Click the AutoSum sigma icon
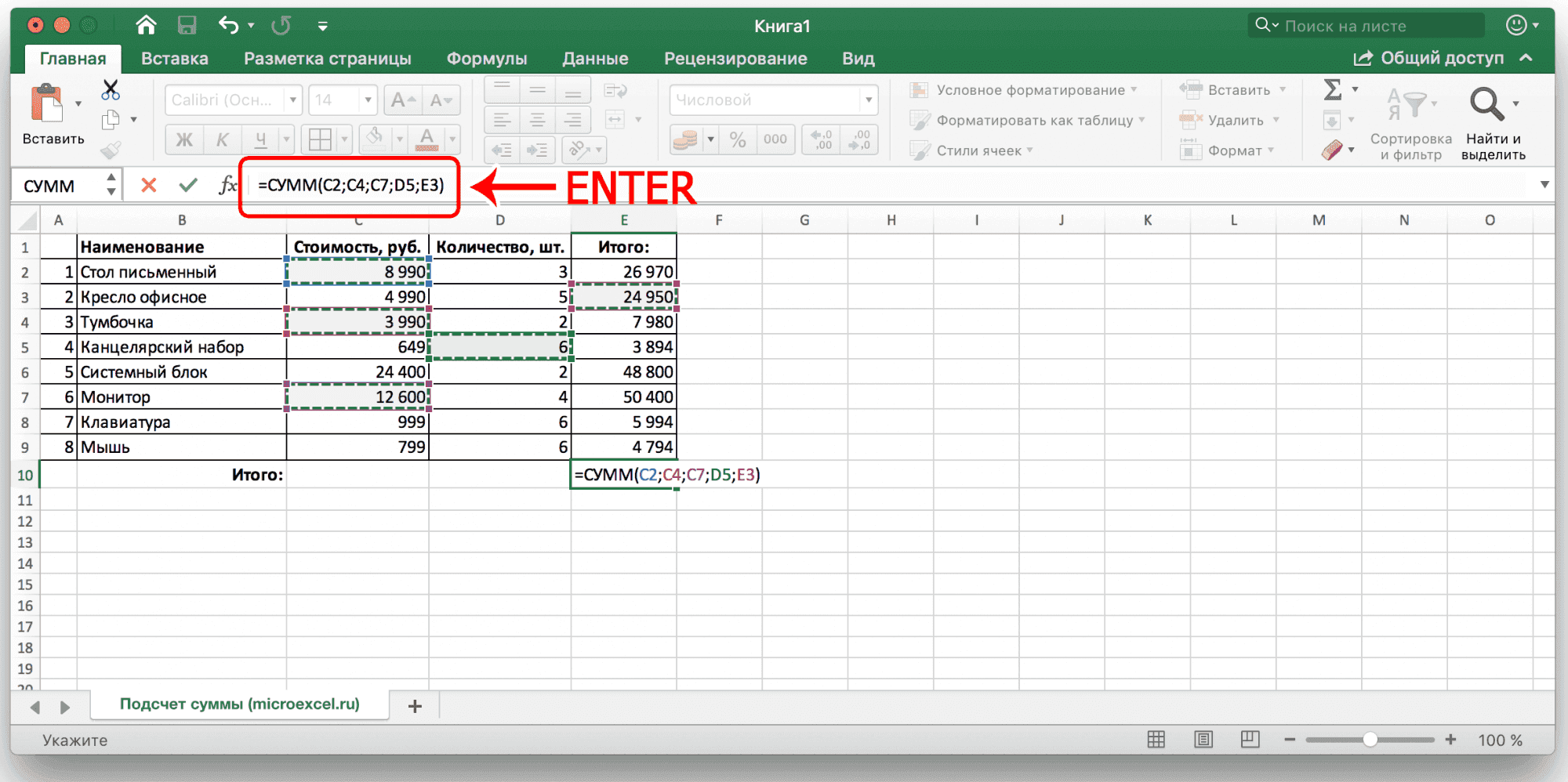This screenshot has height=782, width=1568. [x=1332, y=90]
